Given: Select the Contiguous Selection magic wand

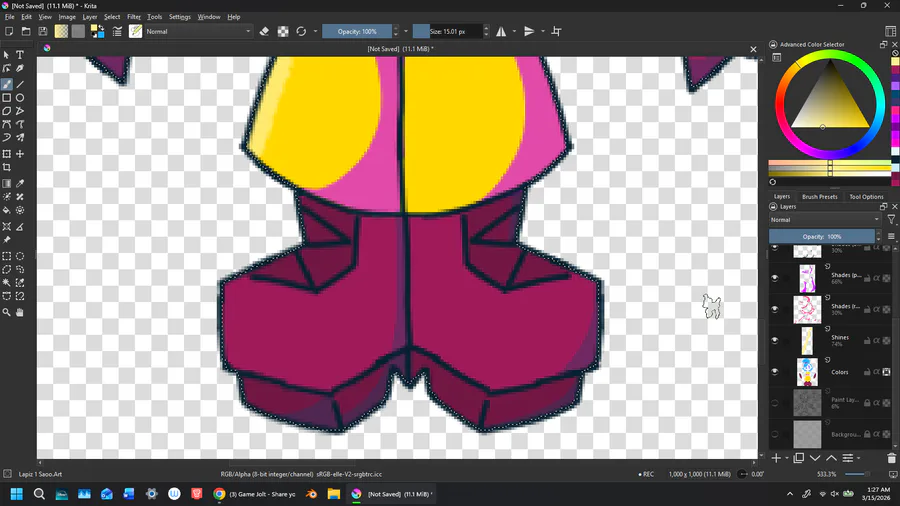Looking at the screenshot, I should point(7,282).
